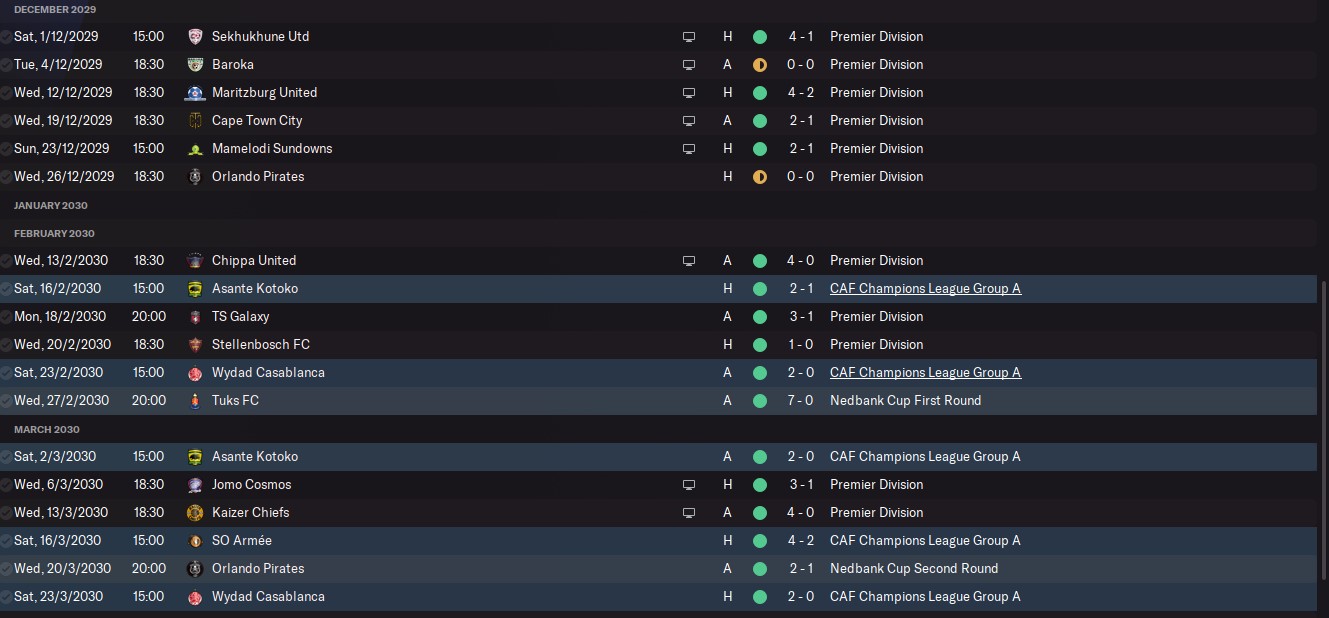Select the 7 - 0 Tuks FC result
The width and height of the screenshot is (1329, 618).
click(800, 400)
